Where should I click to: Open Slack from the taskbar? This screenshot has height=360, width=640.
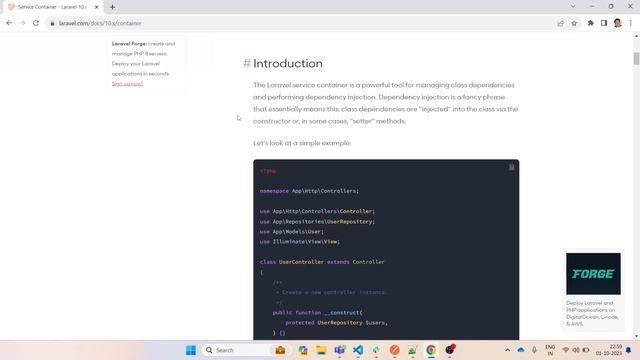376,350
